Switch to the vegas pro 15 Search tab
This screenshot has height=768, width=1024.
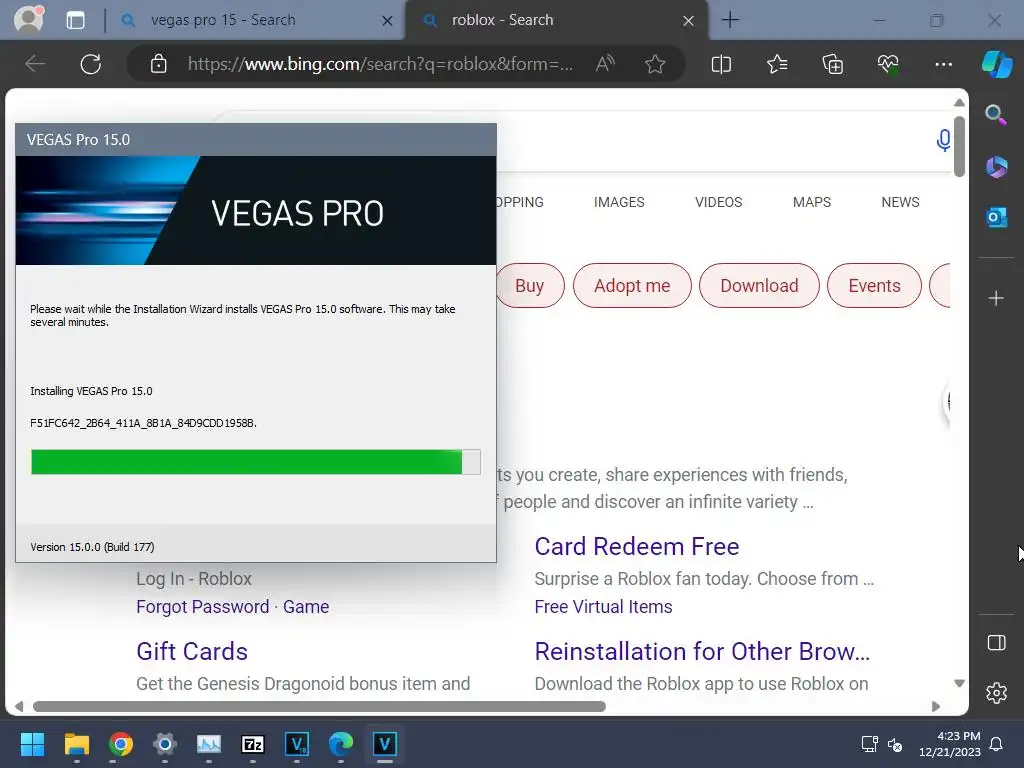point(223,20)
